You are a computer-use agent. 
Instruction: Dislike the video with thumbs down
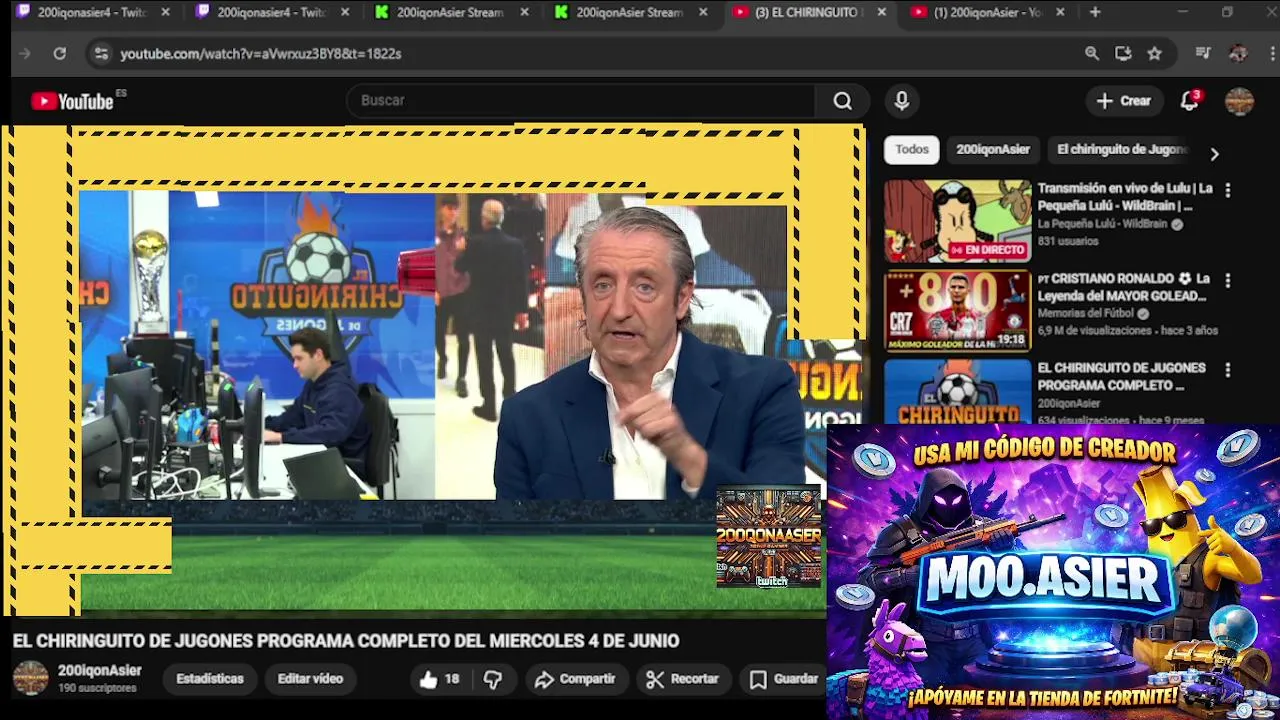coord(493,679)
